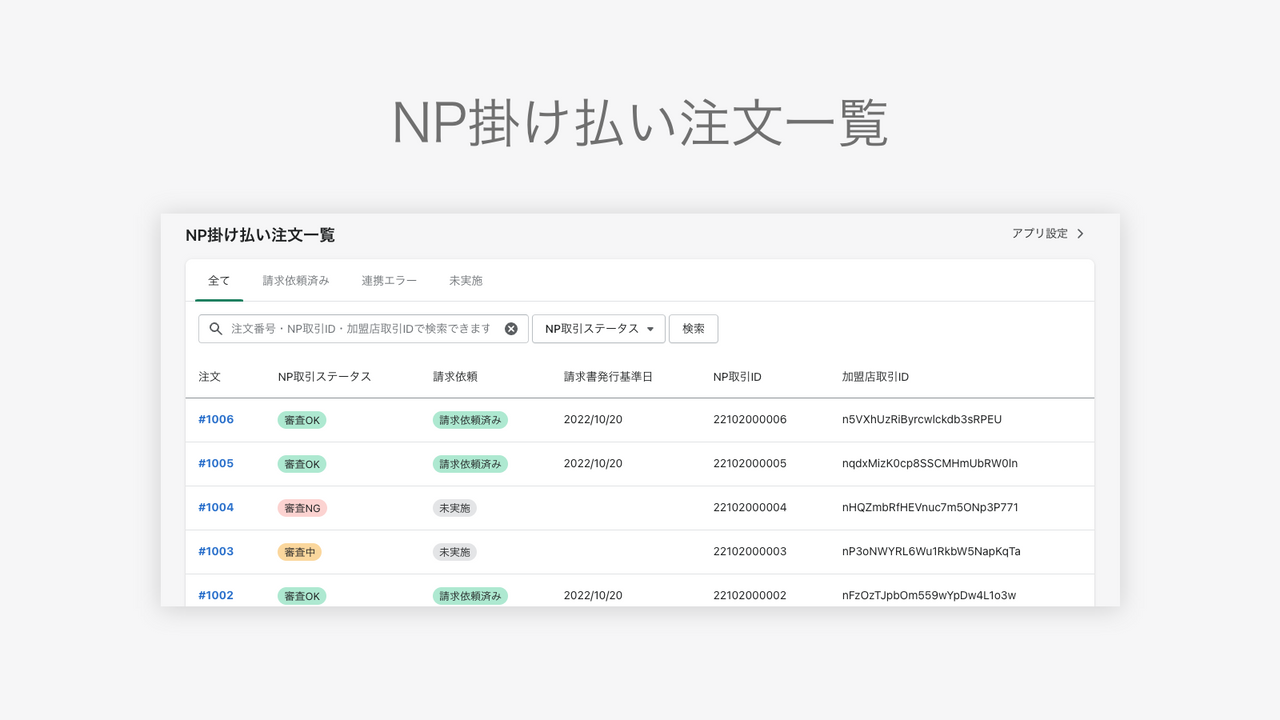
Task: Click the 検索 button
Action: point(693,329)
